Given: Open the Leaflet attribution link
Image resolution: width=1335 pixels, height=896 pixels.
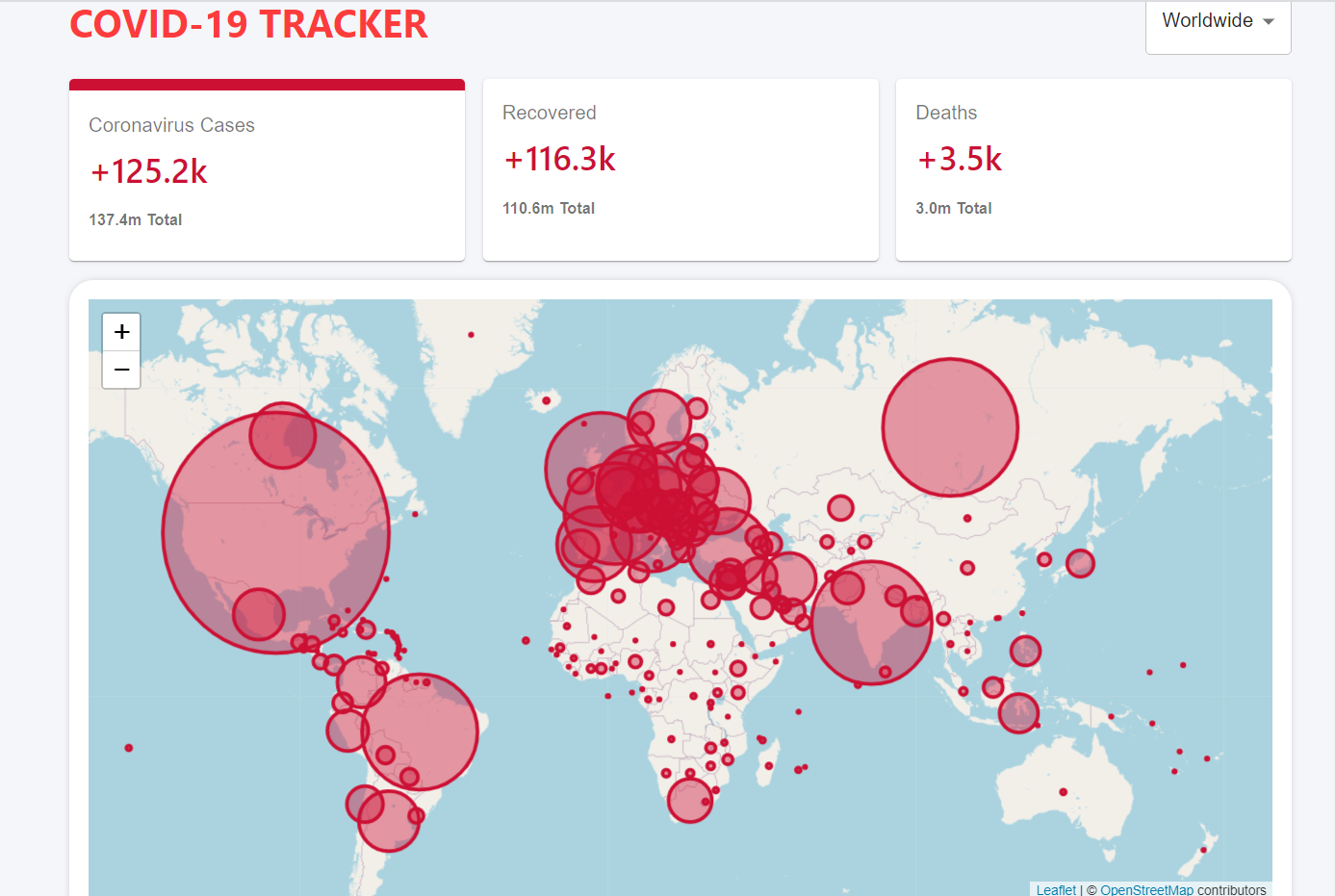Looking at the screenshot, I should (1056, 890).
